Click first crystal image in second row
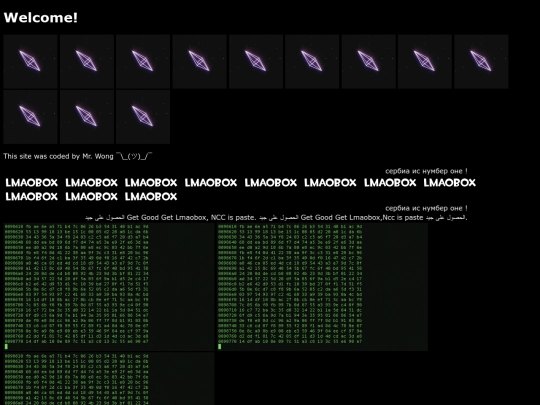 click(30, 117)
